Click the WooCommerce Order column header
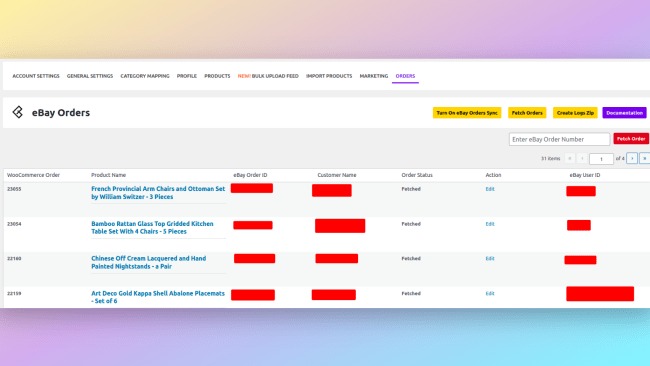The height and width of the screenshot is (366, 650). (33, 175)
